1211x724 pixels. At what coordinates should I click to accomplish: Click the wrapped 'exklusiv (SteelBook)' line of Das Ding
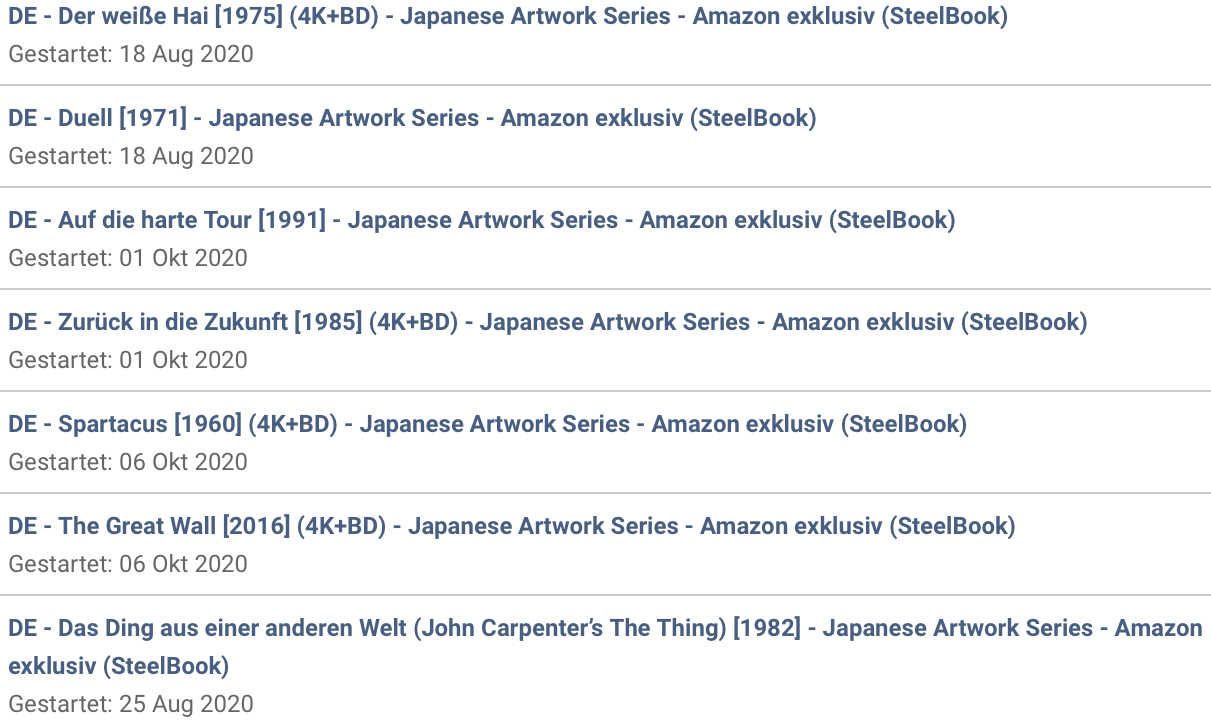pos(119,666)
